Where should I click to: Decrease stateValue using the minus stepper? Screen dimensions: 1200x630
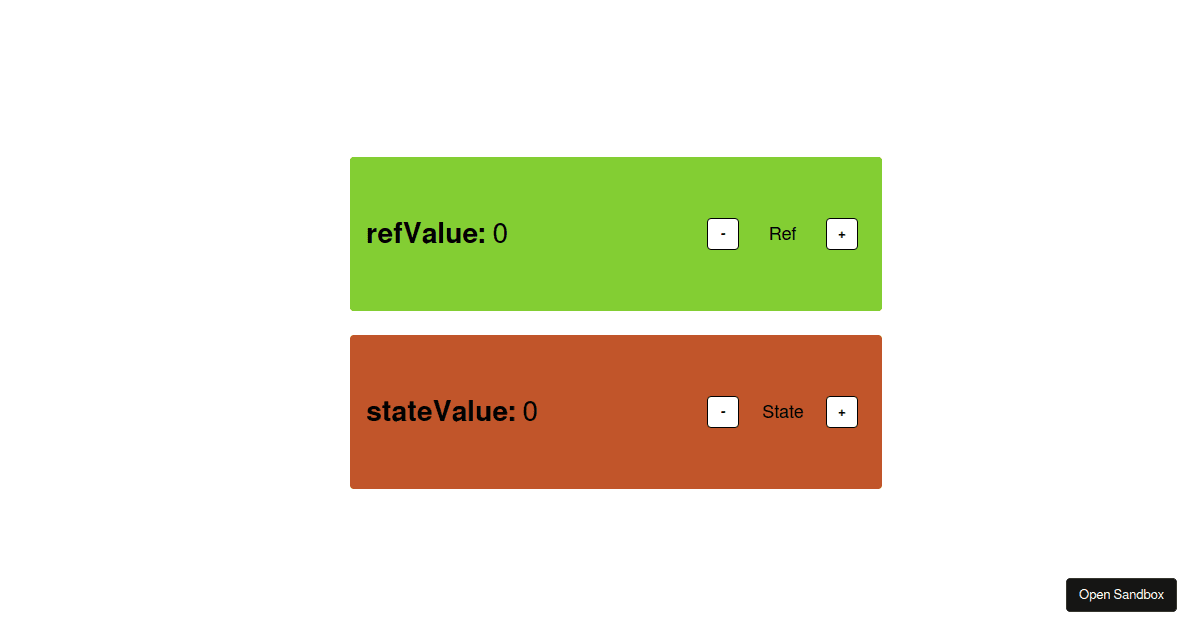click(x=722, y=411)
